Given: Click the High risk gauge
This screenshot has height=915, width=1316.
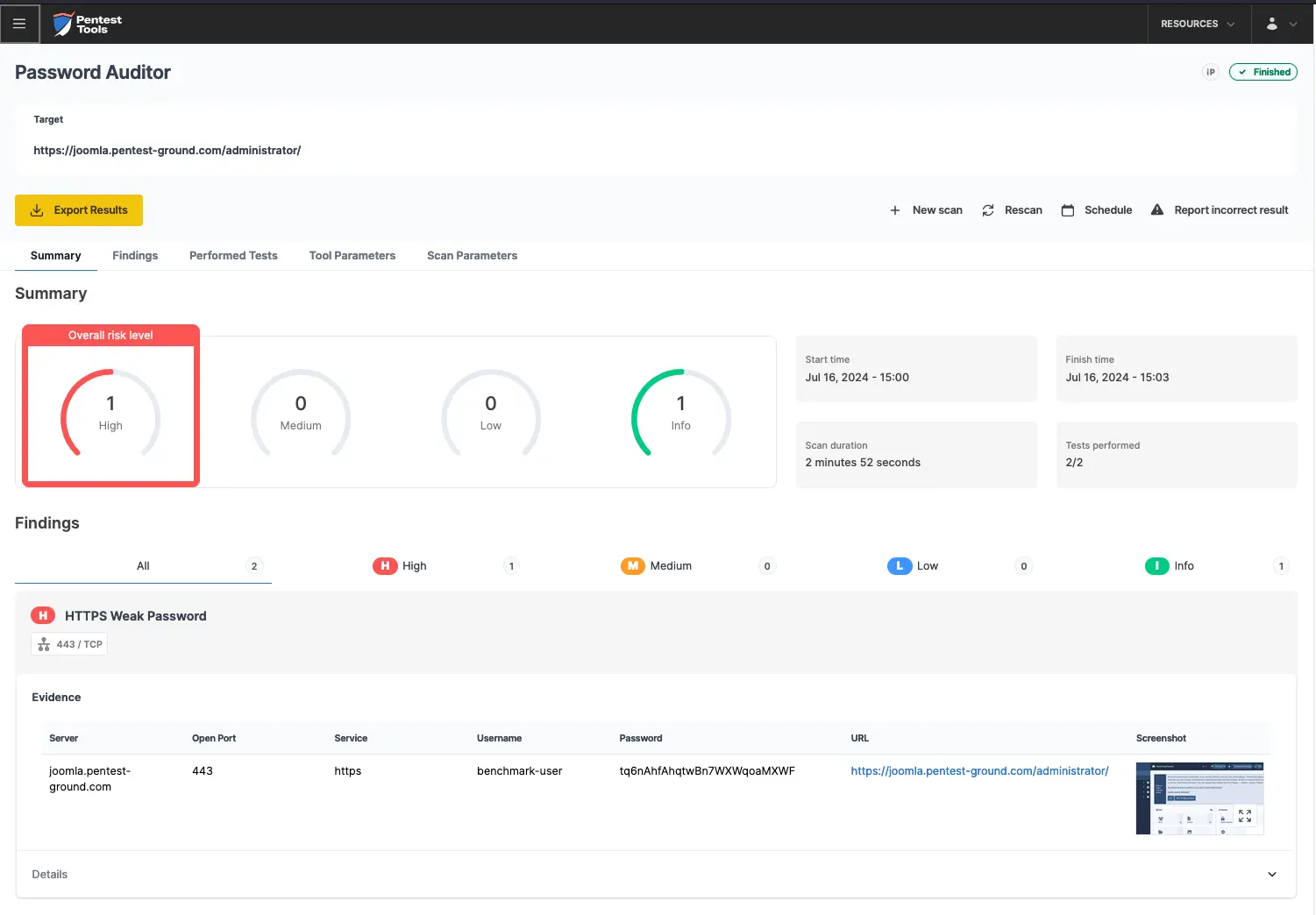Looking at the screenshot, I should (x=110, y=414).
